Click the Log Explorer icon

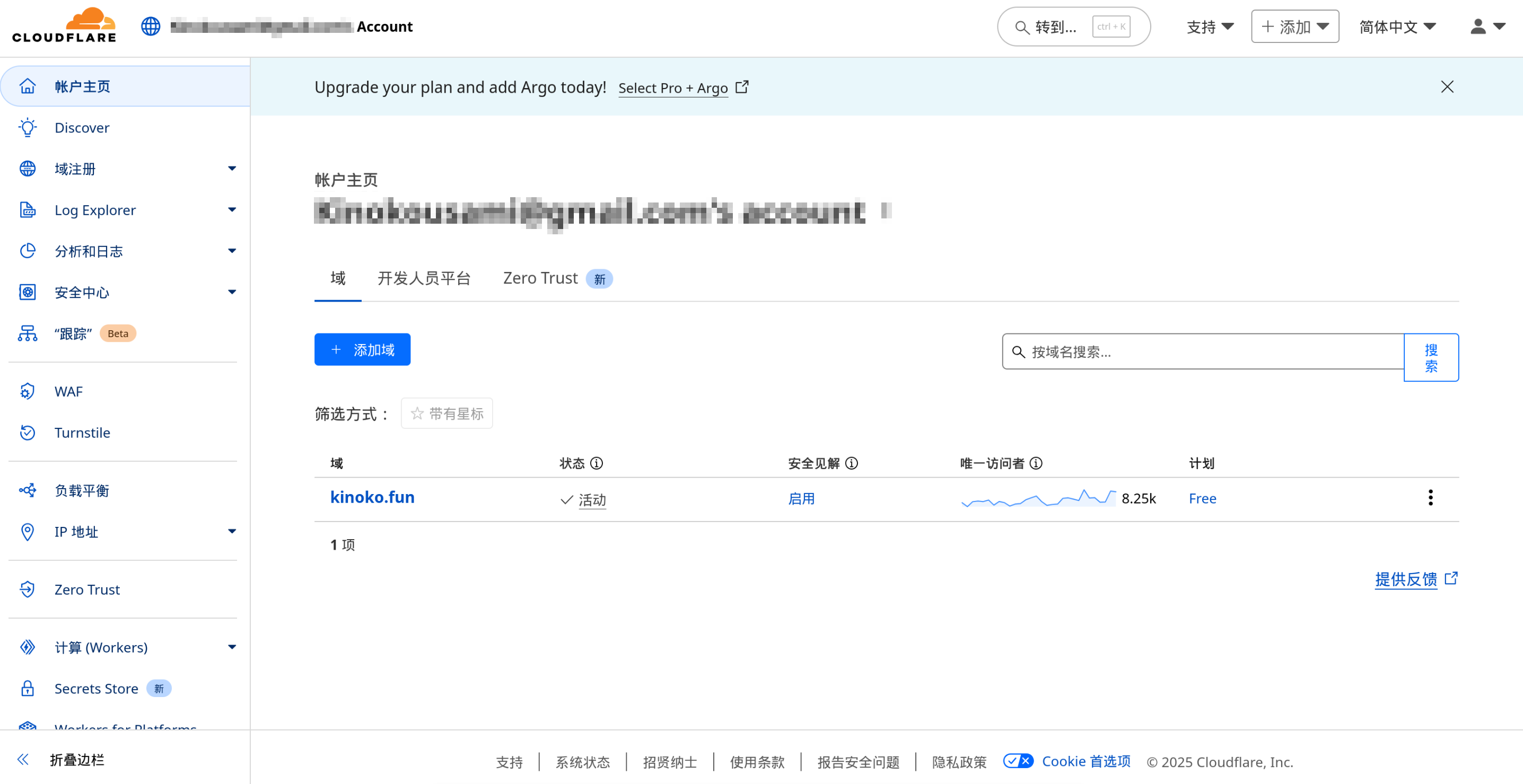point(27,210)
